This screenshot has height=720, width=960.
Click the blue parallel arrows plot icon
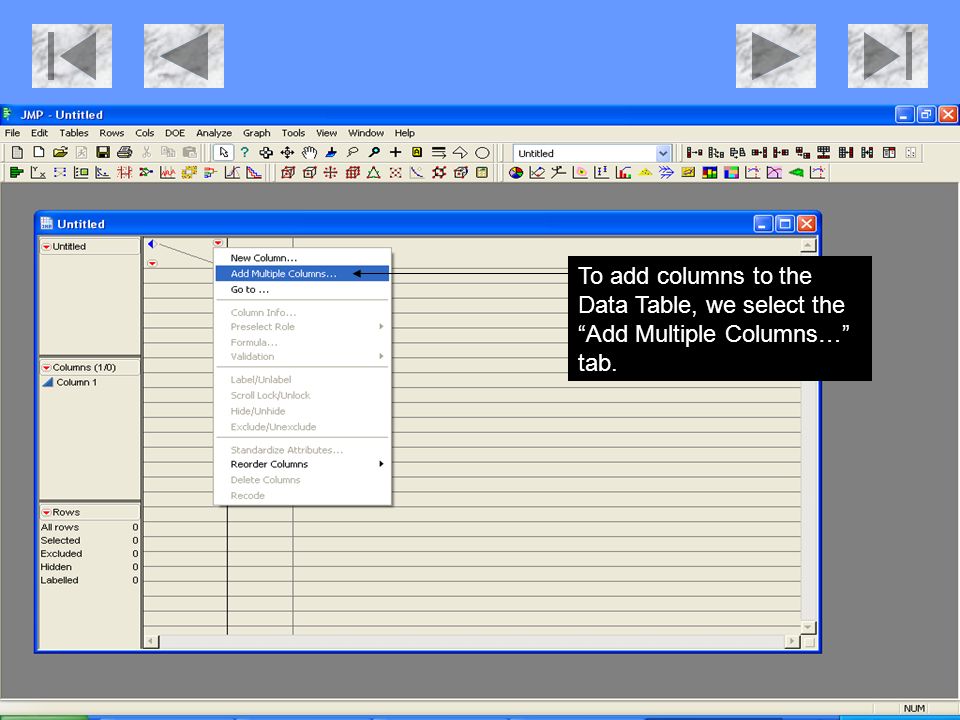click(x=666, y=173)
